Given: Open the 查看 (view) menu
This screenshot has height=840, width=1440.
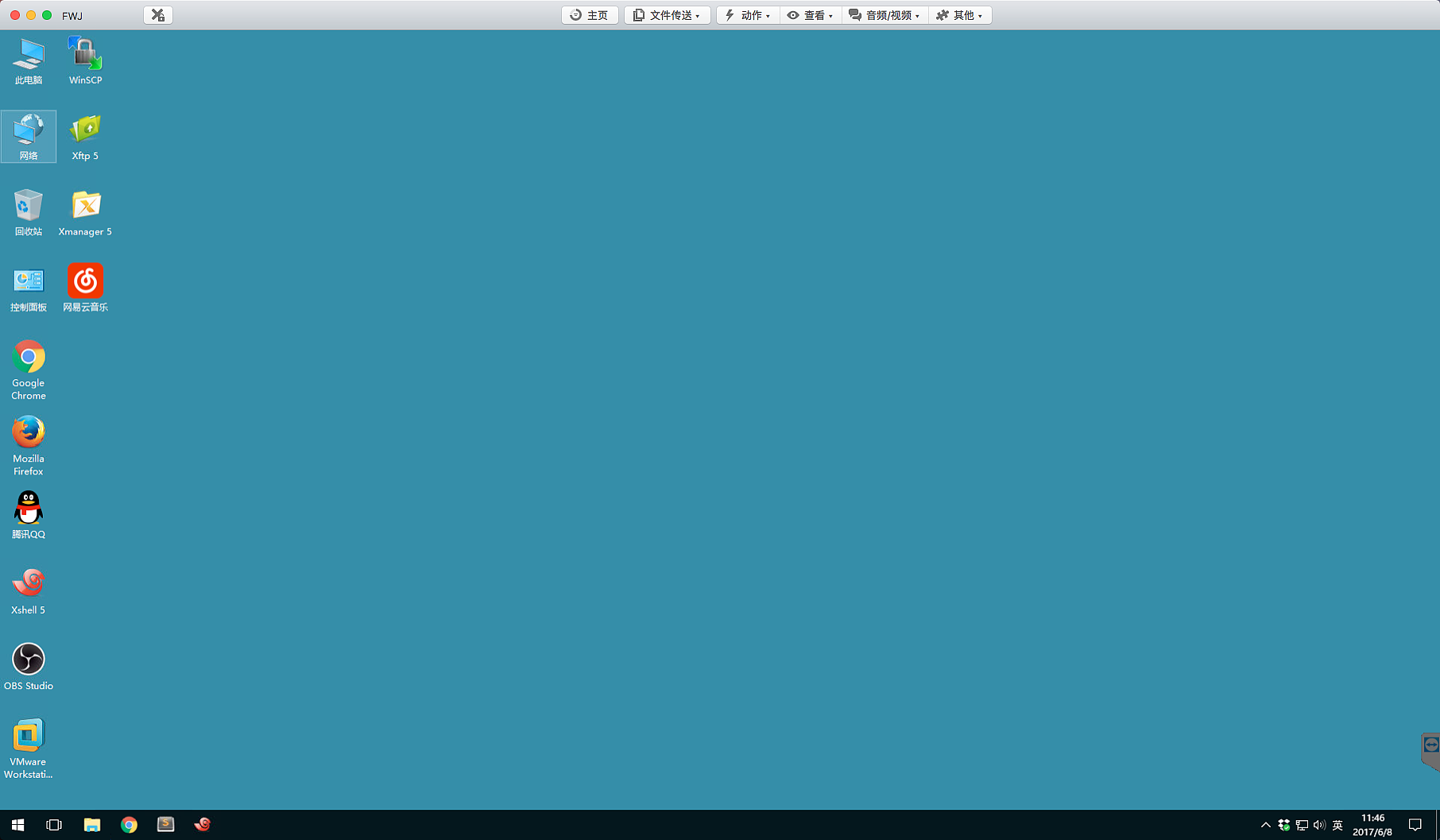Looking at the screenshot, I should tap(810, 15).
